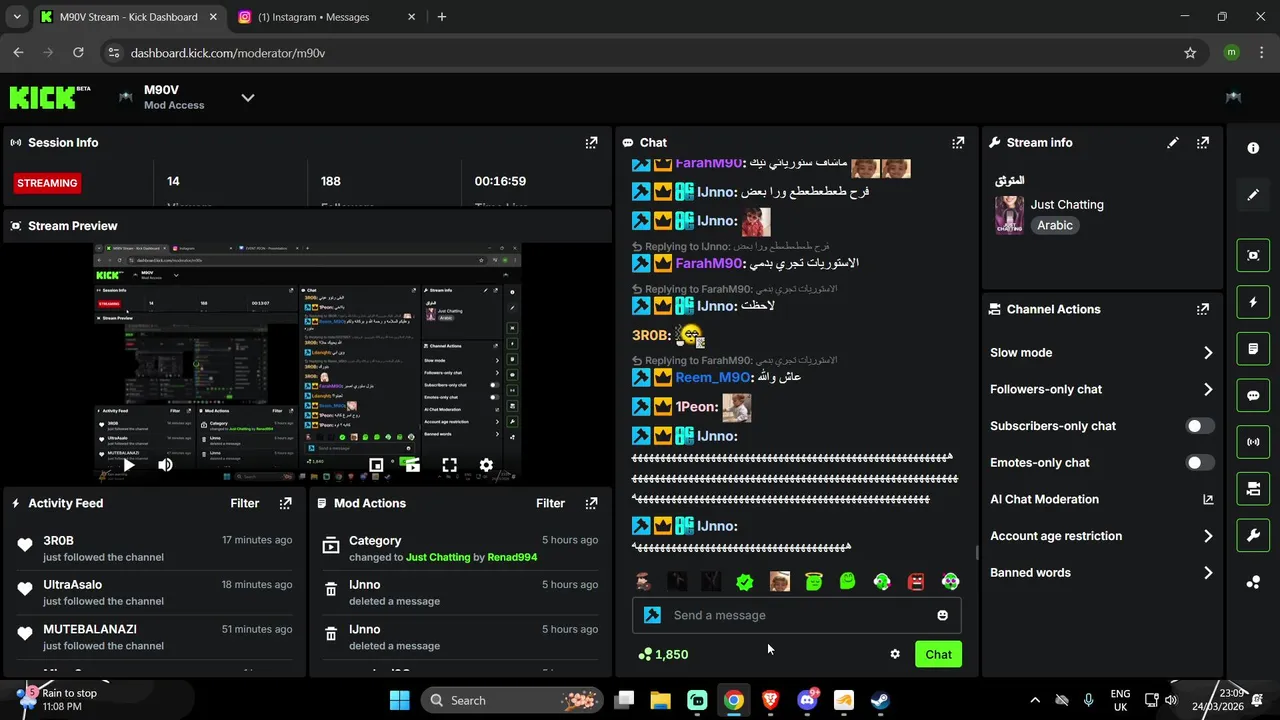Toggle Subscribers-only chat switch
Image resolution: width=1280 pixels, height=720 pixels.
pos(1200,426)
